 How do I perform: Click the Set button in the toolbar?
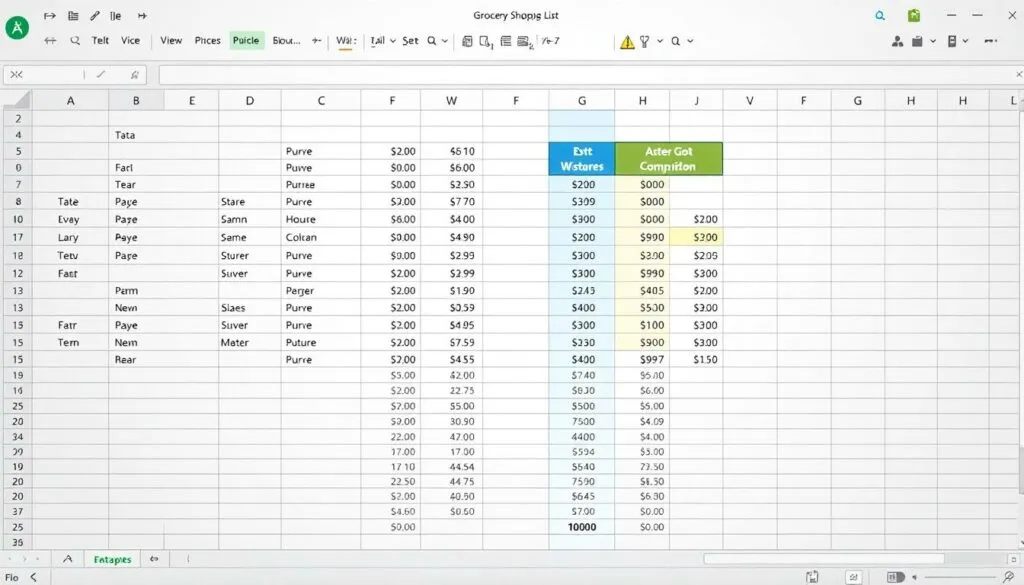412,41
